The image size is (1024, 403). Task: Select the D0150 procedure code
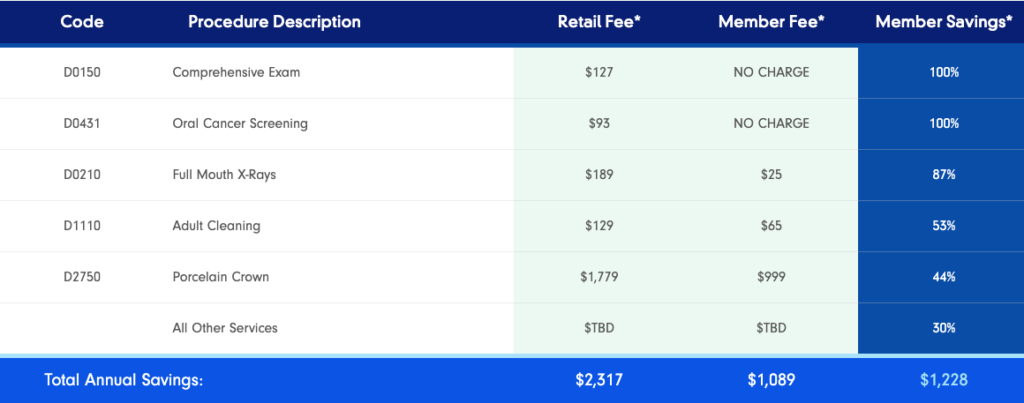pos(83,73)
